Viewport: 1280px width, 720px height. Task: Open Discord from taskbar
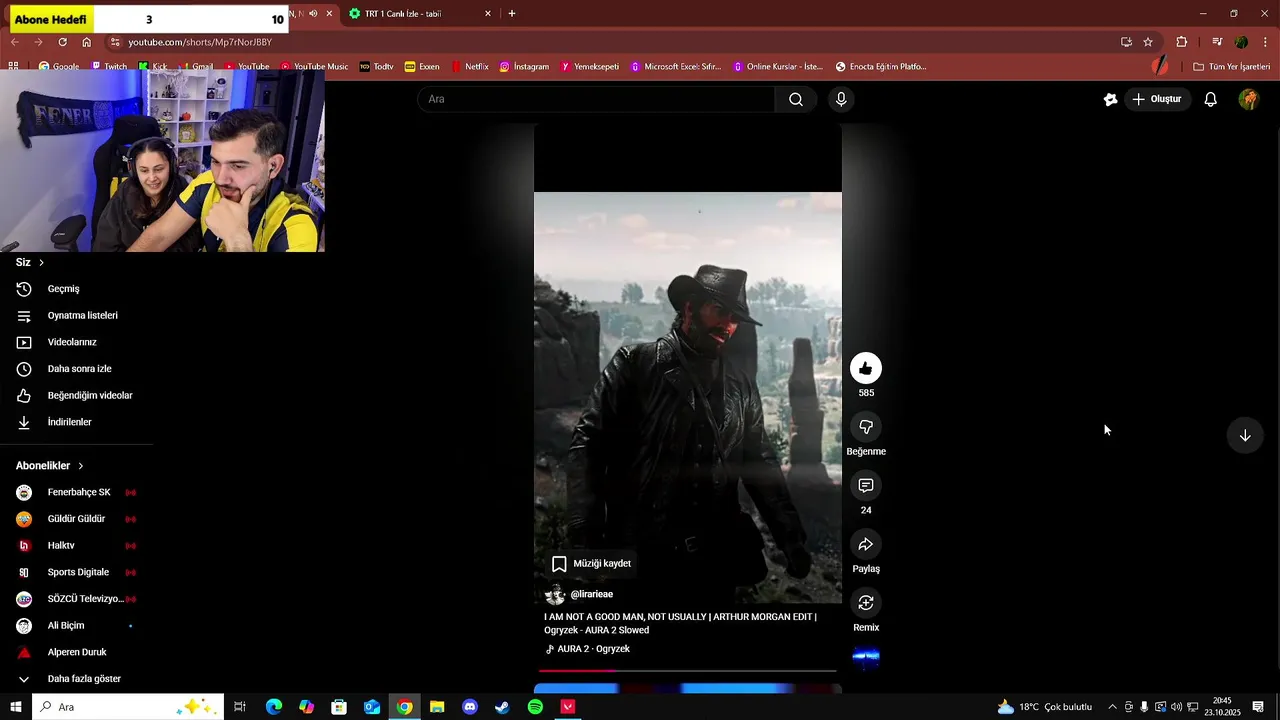(470, 707)
